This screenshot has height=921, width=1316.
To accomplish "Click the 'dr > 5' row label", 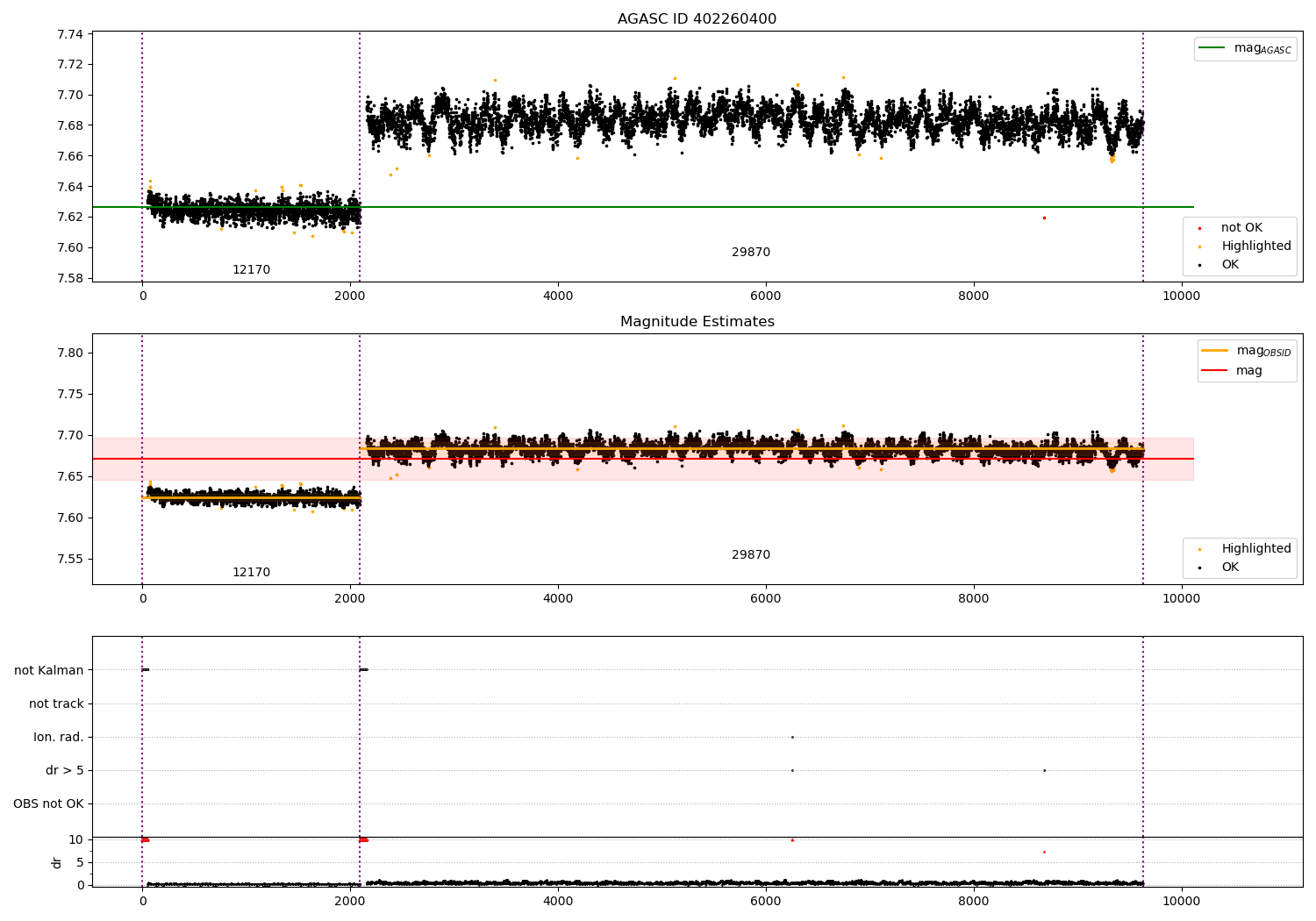I will [65, 771].
